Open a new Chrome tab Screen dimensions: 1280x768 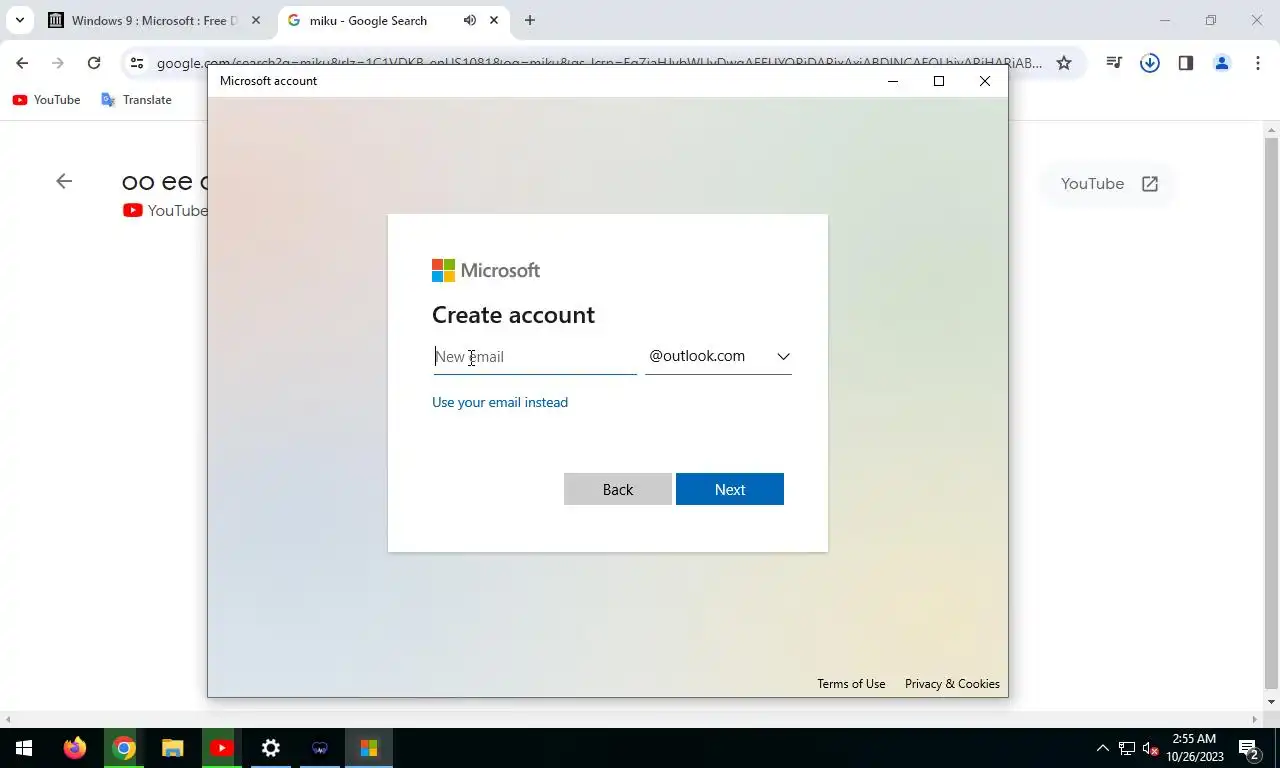point(530,20)
